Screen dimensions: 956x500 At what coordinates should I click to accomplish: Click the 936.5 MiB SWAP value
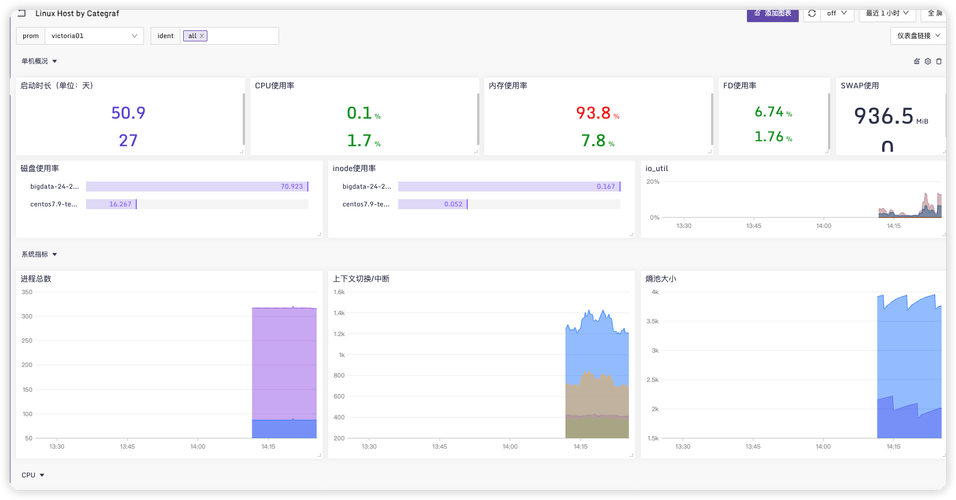tap(891, 115)
